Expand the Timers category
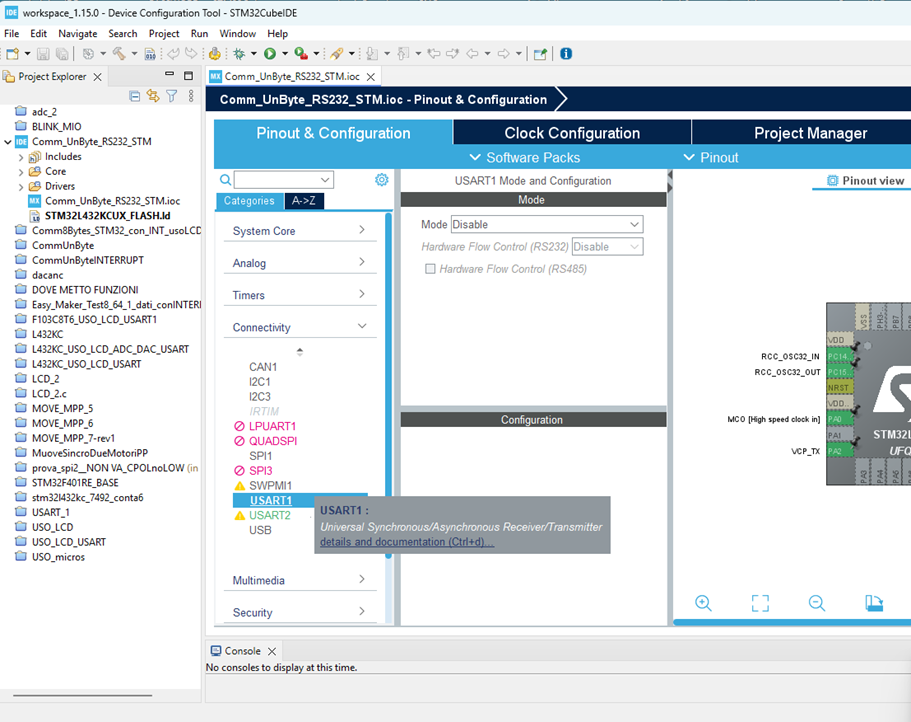Viewport: 911px width, 722px height. (300, 295)
